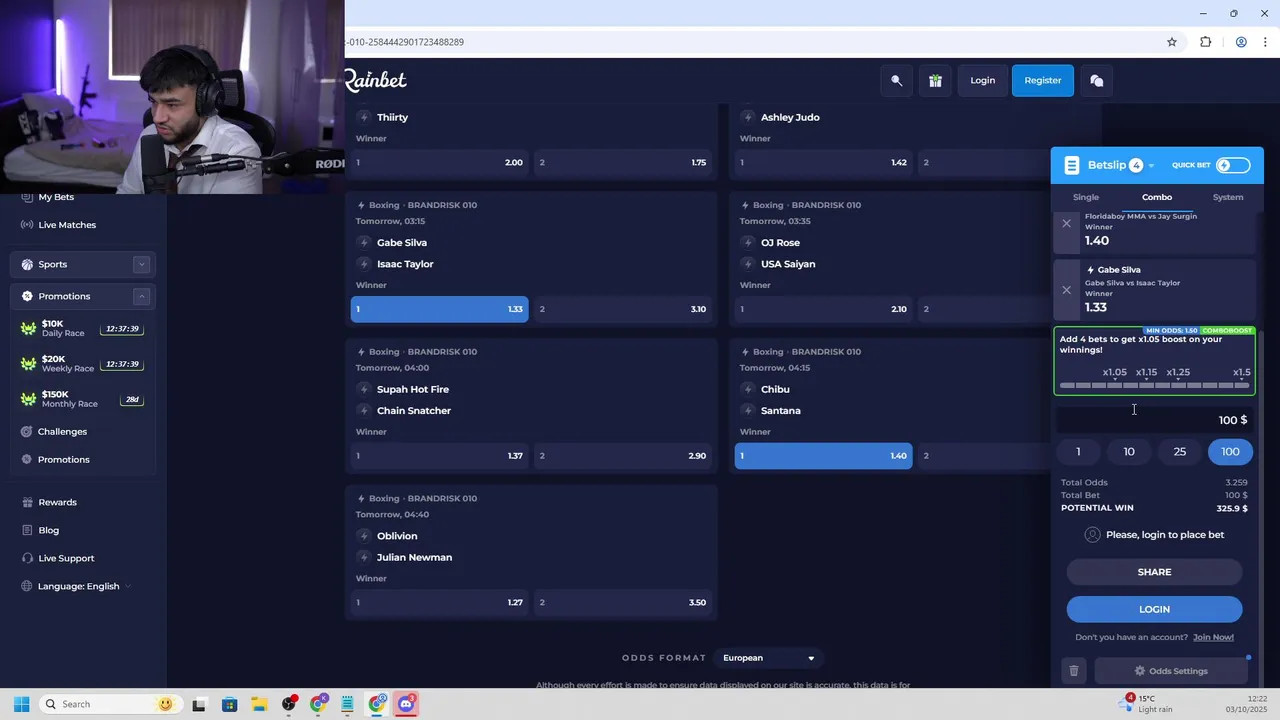Select OJ Rose odds 2.10
Image resolution: width=1280 pixels, height=720 pixels.
[x=823, y=309]
